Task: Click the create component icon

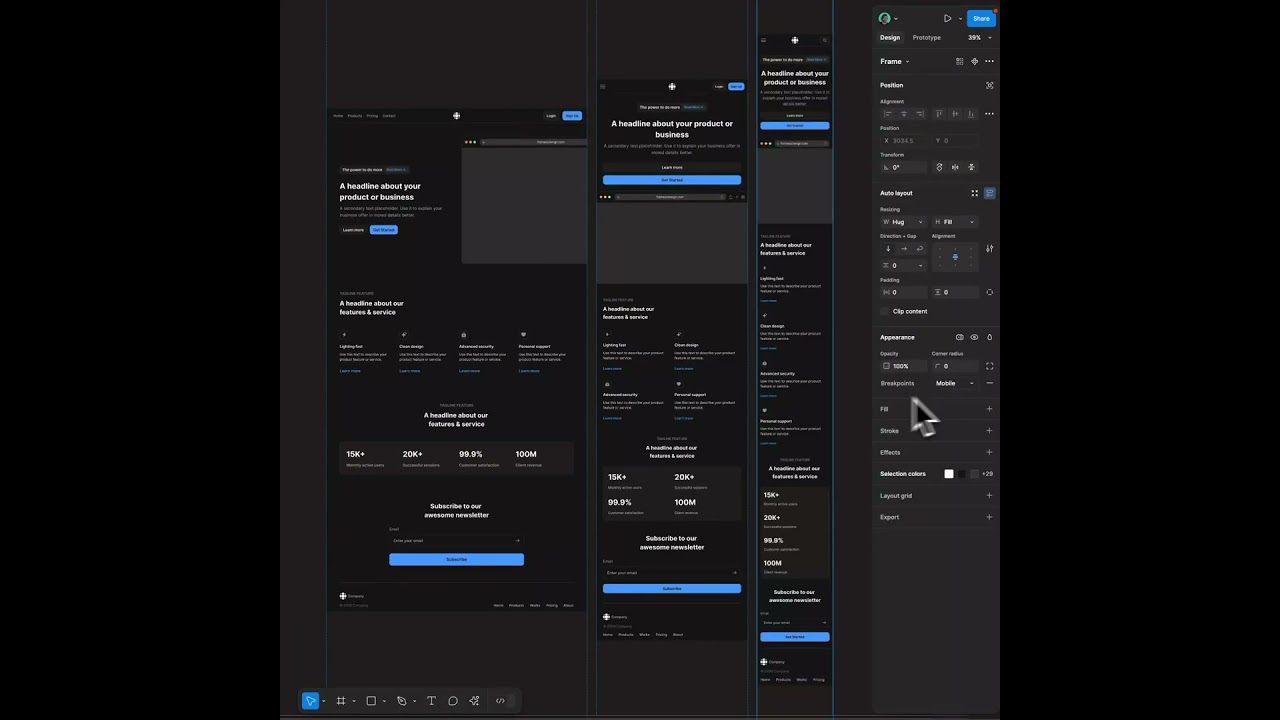Action: 974,61
